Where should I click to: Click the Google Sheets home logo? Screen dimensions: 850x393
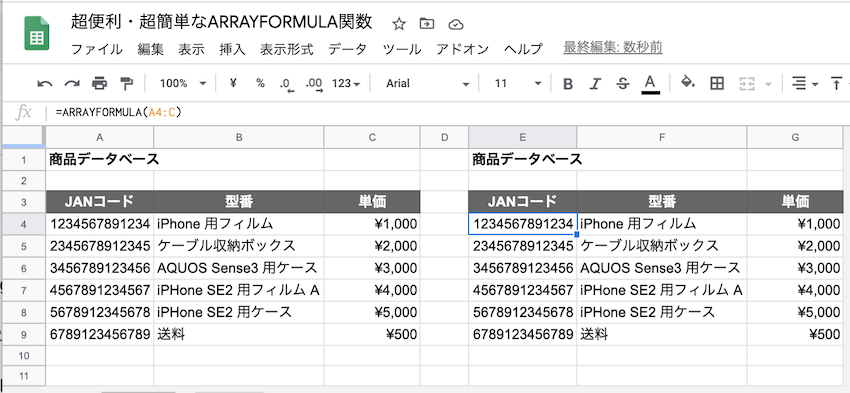(37, 34)
